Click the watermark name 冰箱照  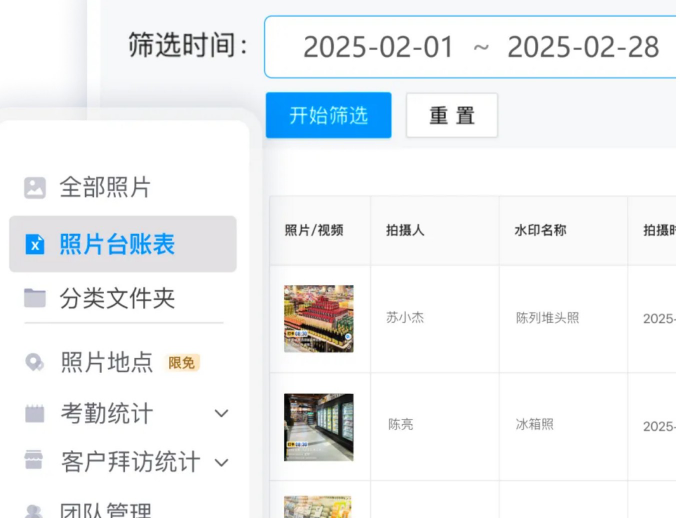click(x=535, y=424)
